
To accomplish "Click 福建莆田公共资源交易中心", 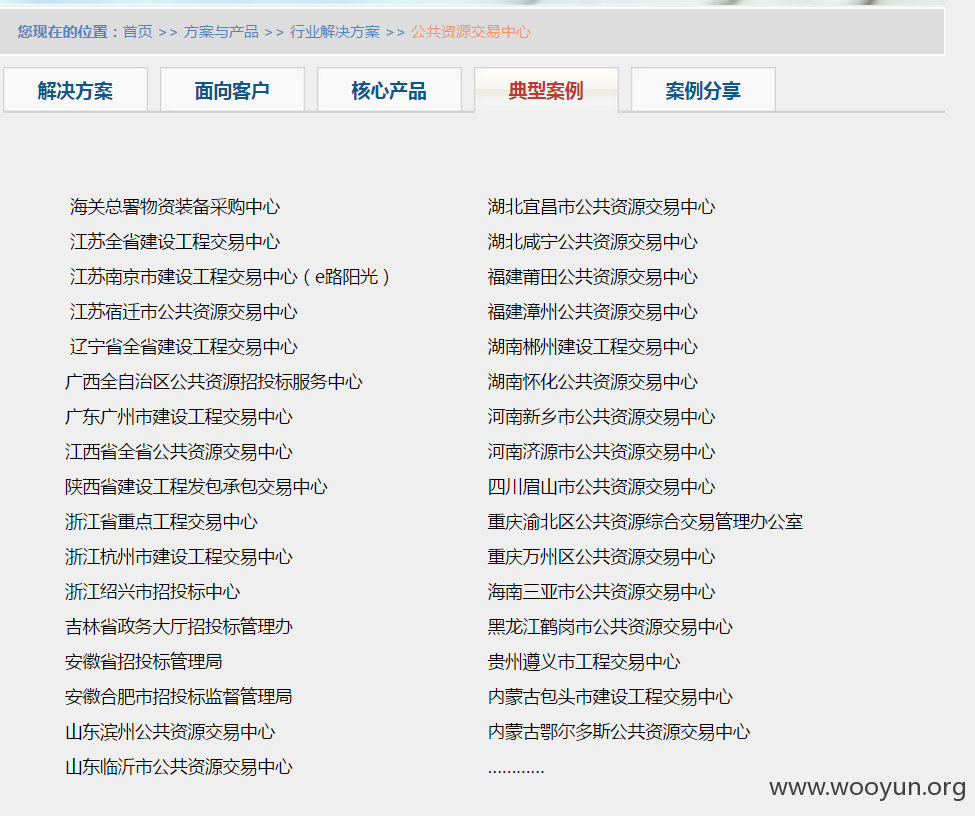I will point(593,277).
